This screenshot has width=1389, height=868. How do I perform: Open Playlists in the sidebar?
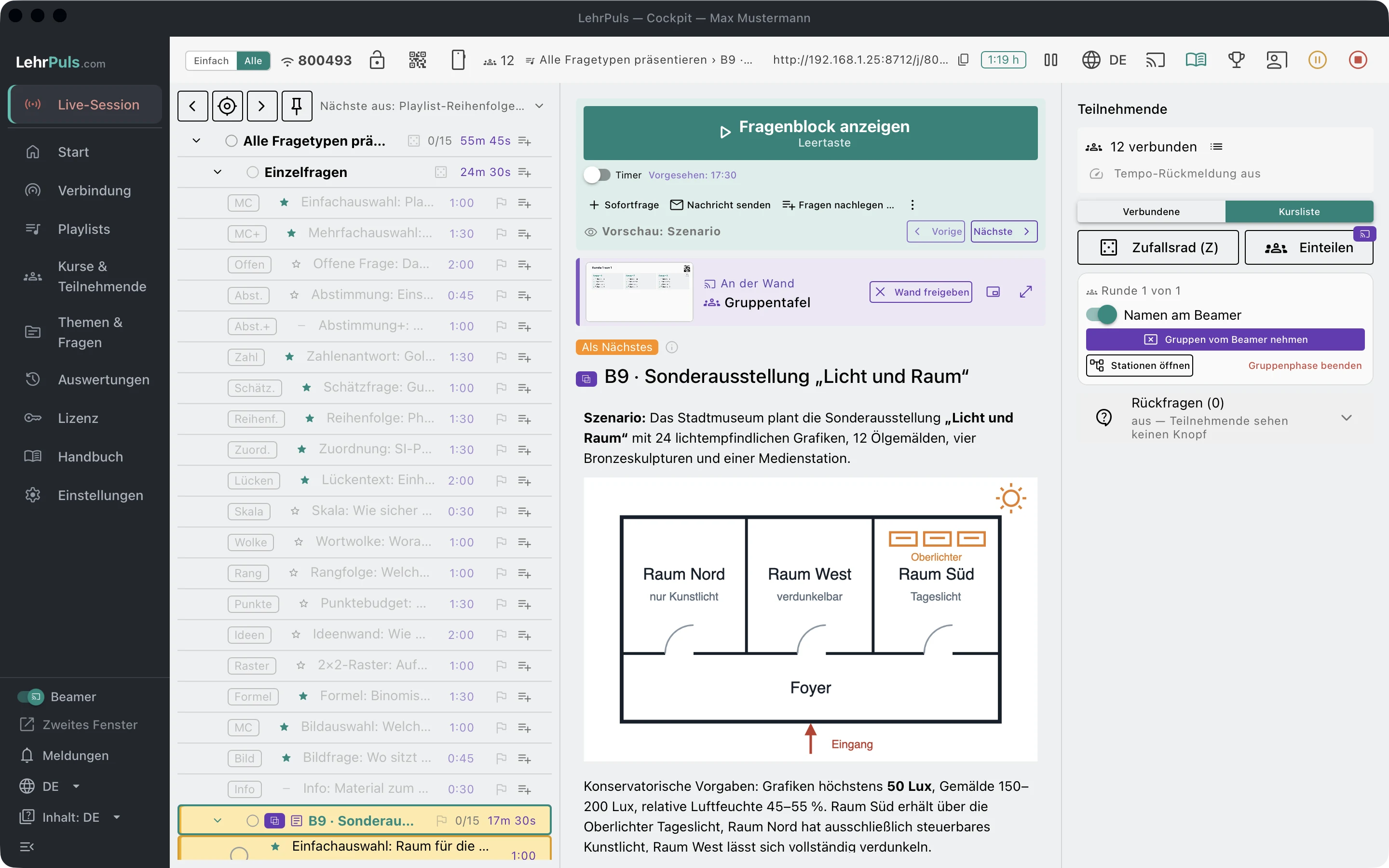tap(85, 229)
